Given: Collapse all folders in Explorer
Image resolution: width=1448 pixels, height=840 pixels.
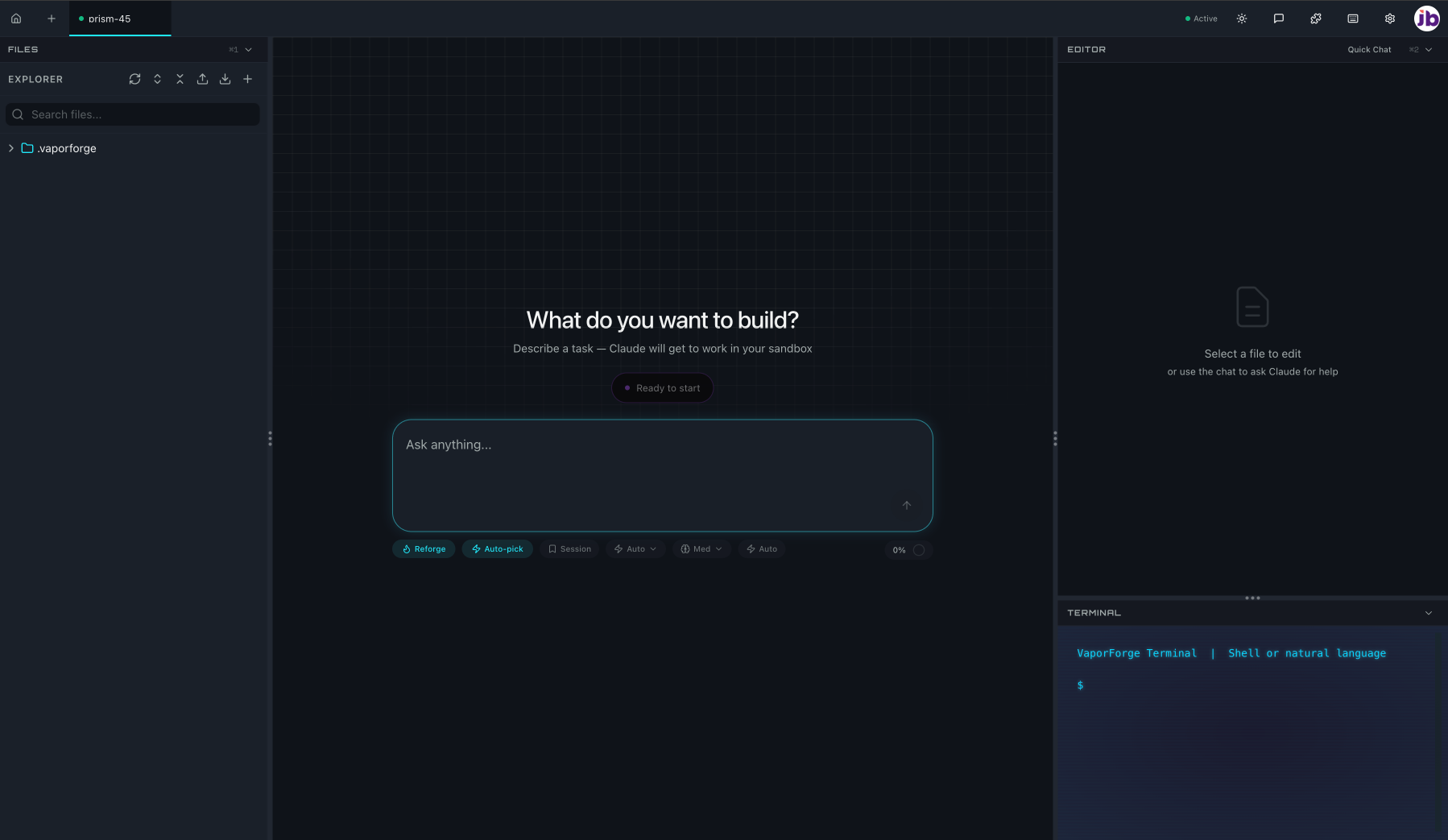Looking at the screenshot, I should click(180, 79).
